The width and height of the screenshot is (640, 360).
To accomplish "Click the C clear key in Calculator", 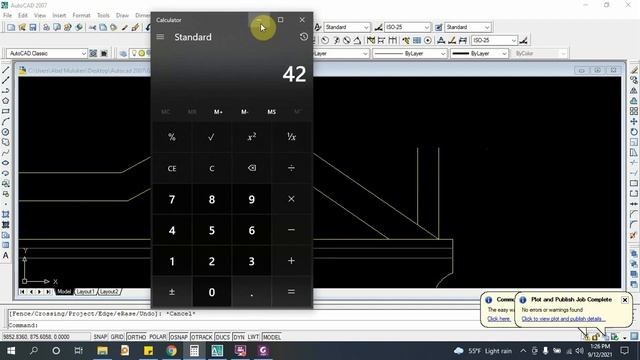I will 211,168.
